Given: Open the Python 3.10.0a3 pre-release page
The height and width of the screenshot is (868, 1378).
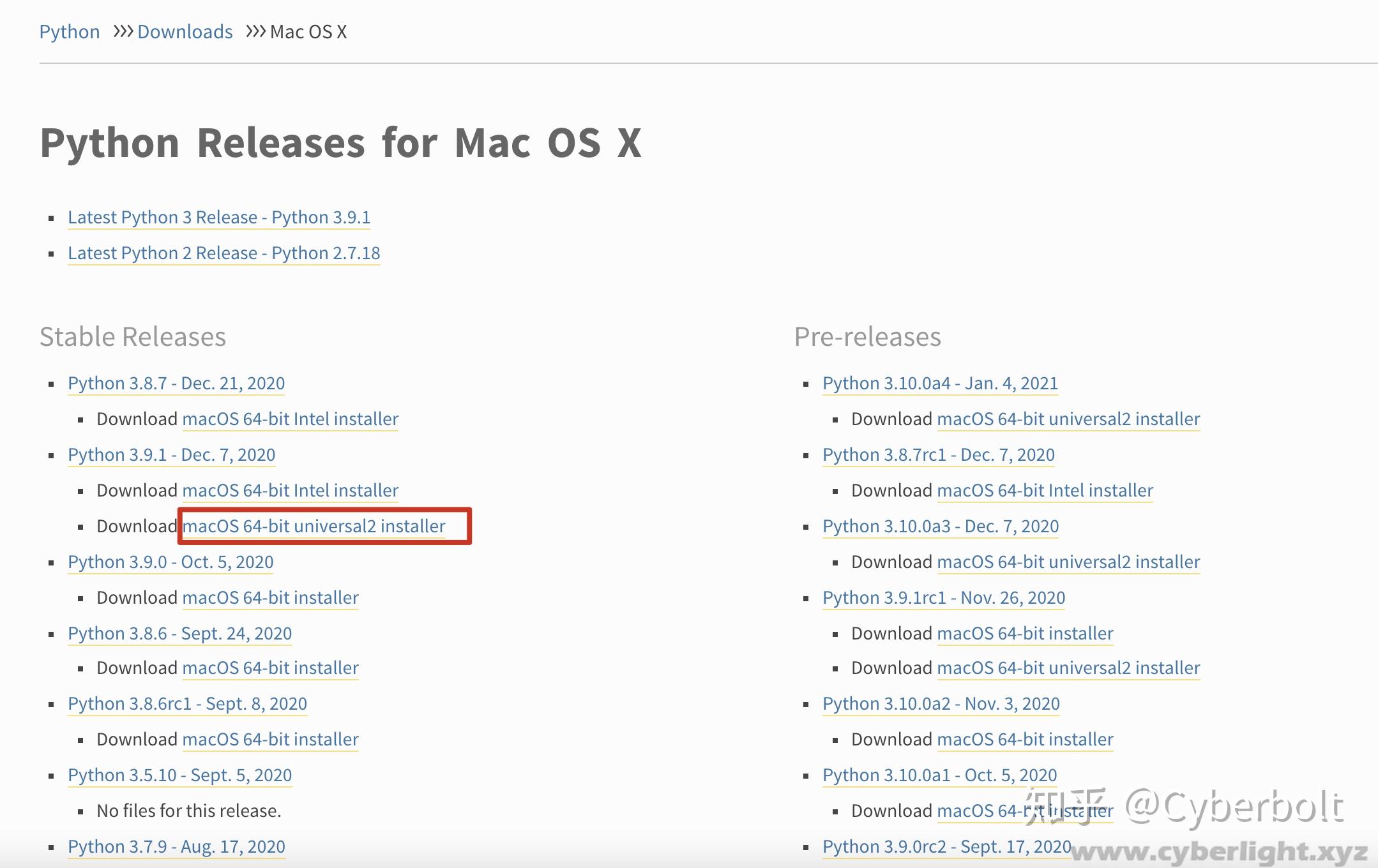Looking at the screenshot, I should [x=940, y=526].
